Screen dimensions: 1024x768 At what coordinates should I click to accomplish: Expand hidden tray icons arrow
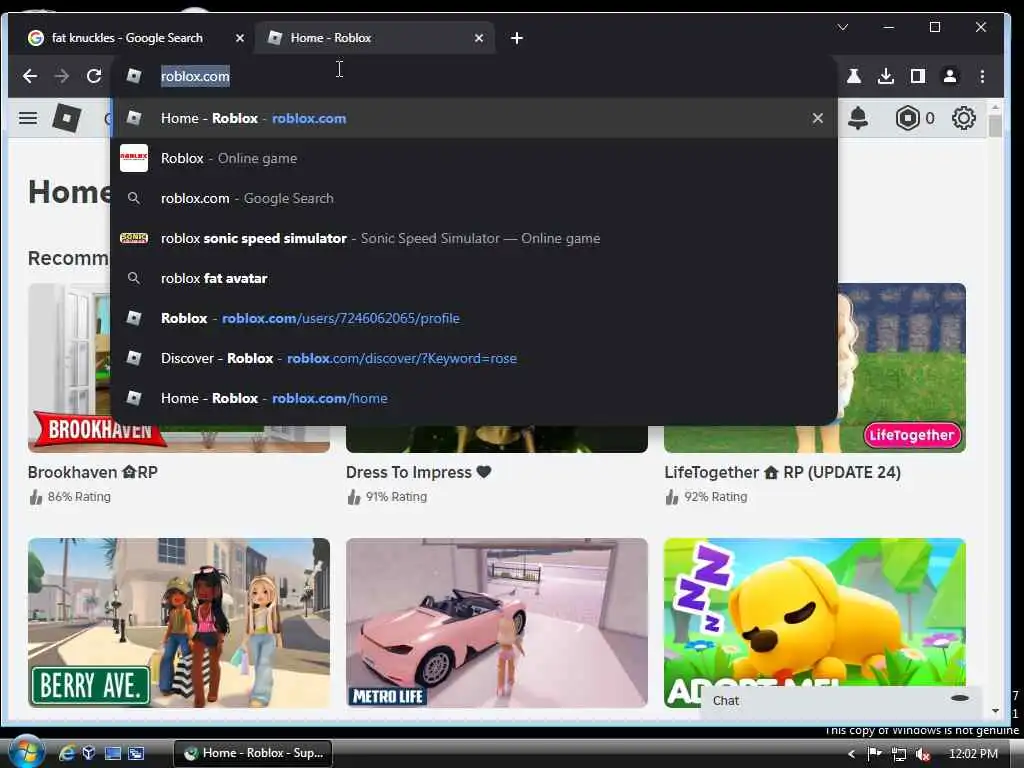click(x=851, y=754)
